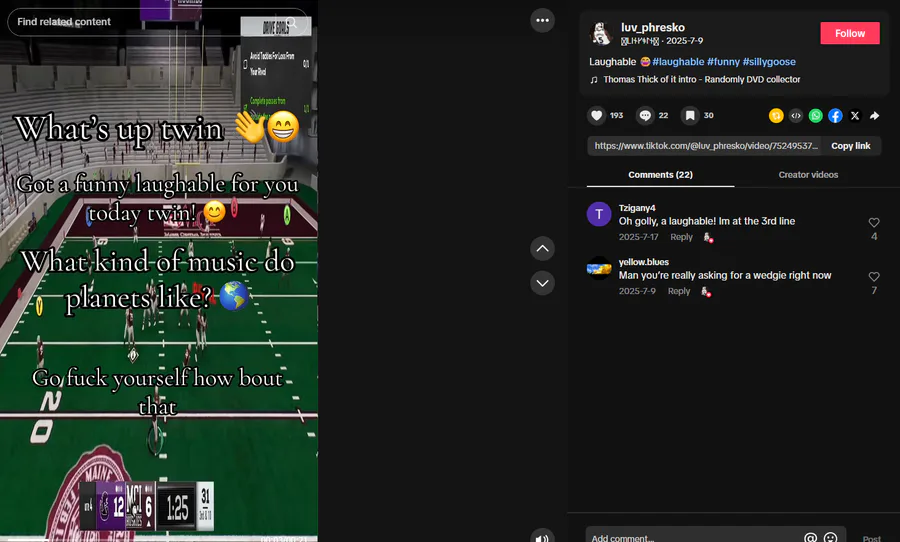Share the video to Facebook
This screenshot has height=542, width=900.
point(835,115)
